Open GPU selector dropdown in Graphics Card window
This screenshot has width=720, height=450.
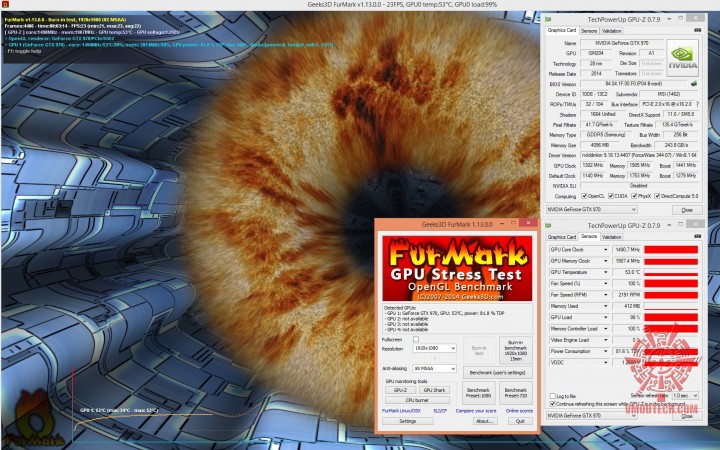pyautogui.click(x=591, y=209)
